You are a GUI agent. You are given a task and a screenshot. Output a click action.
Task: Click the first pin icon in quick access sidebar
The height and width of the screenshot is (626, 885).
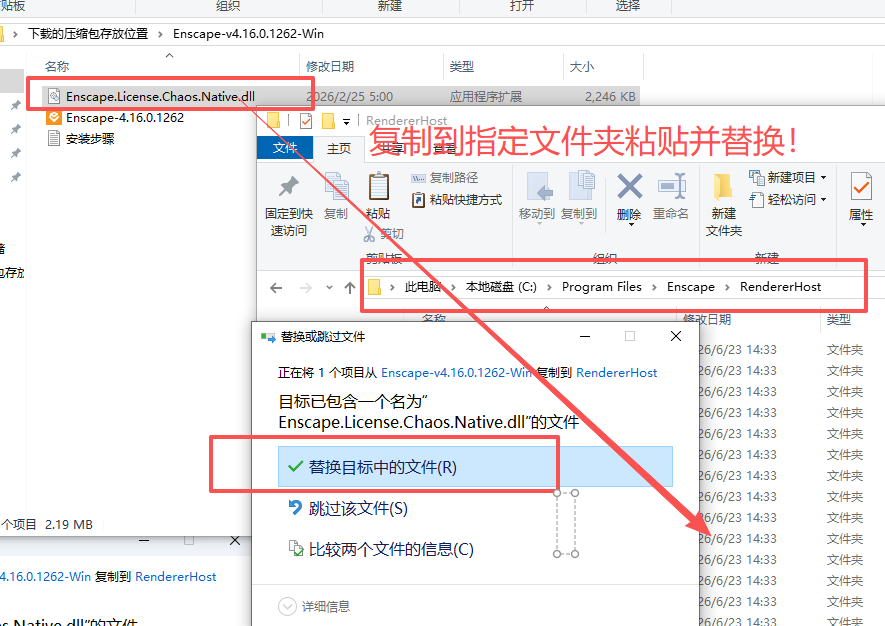click(15, 106)
